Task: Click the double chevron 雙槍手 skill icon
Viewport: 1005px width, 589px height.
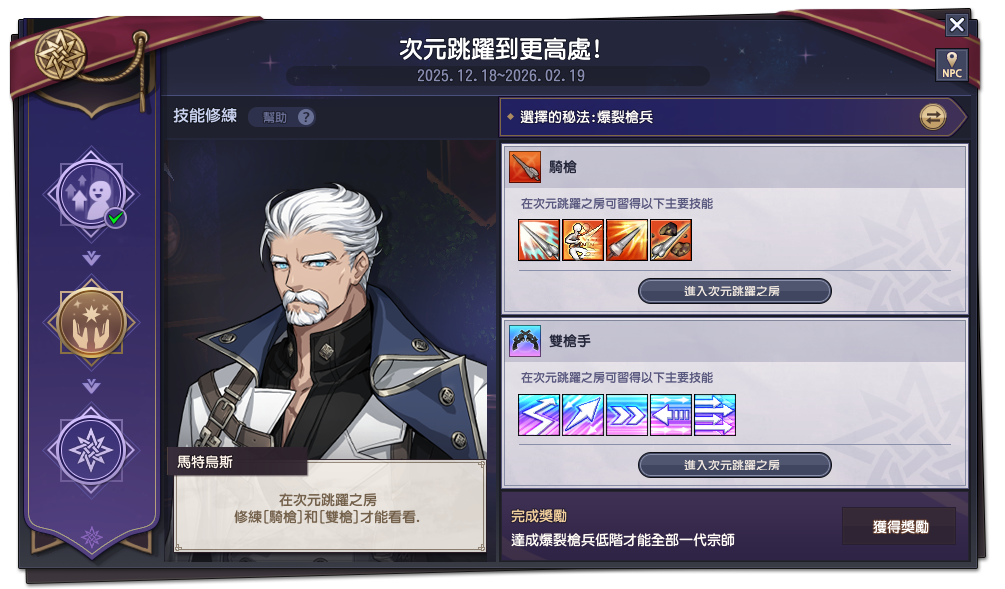Action: pos(627,415)
